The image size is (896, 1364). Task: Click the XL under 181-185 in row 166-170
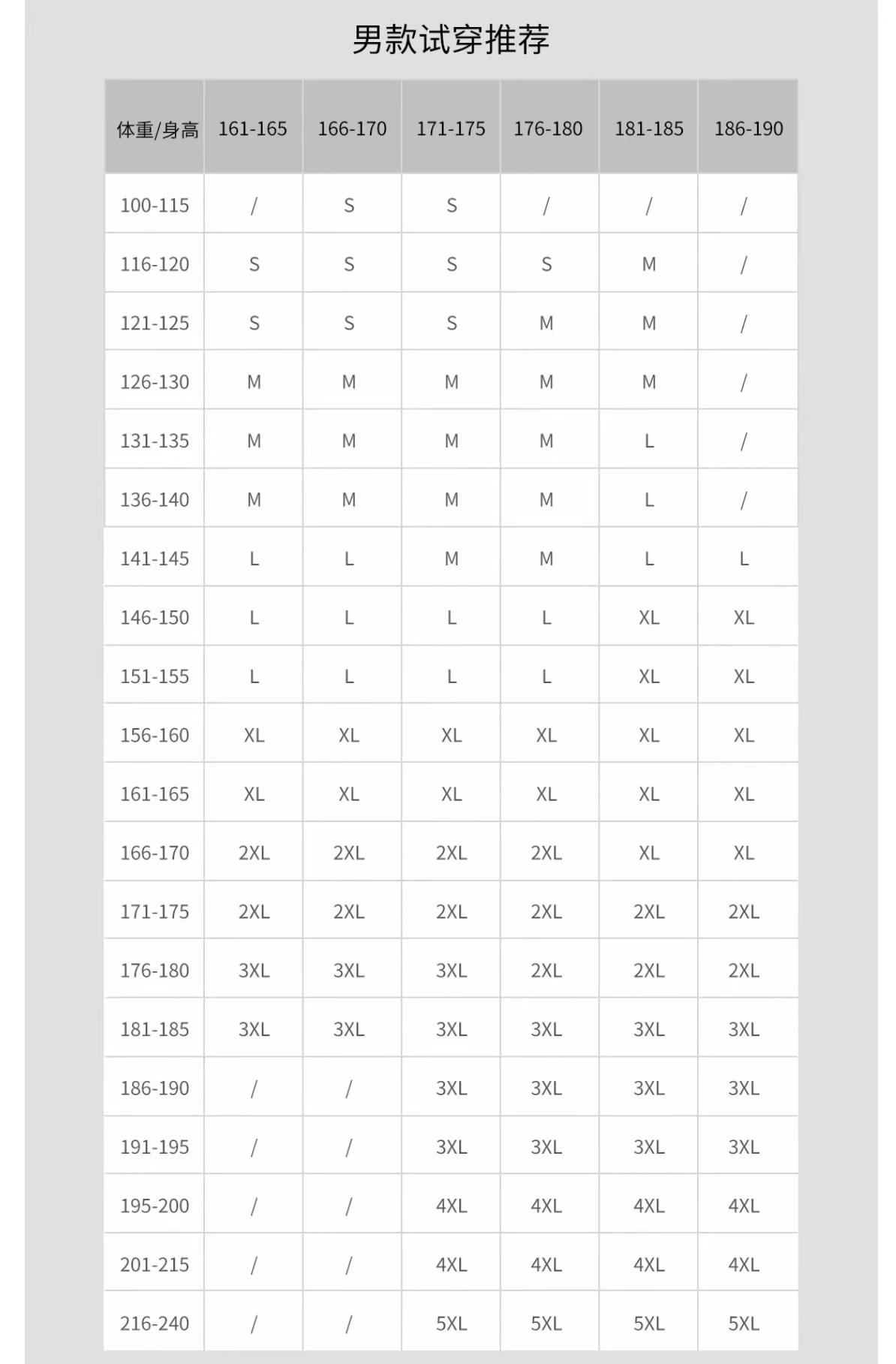(x=649, y=853)
